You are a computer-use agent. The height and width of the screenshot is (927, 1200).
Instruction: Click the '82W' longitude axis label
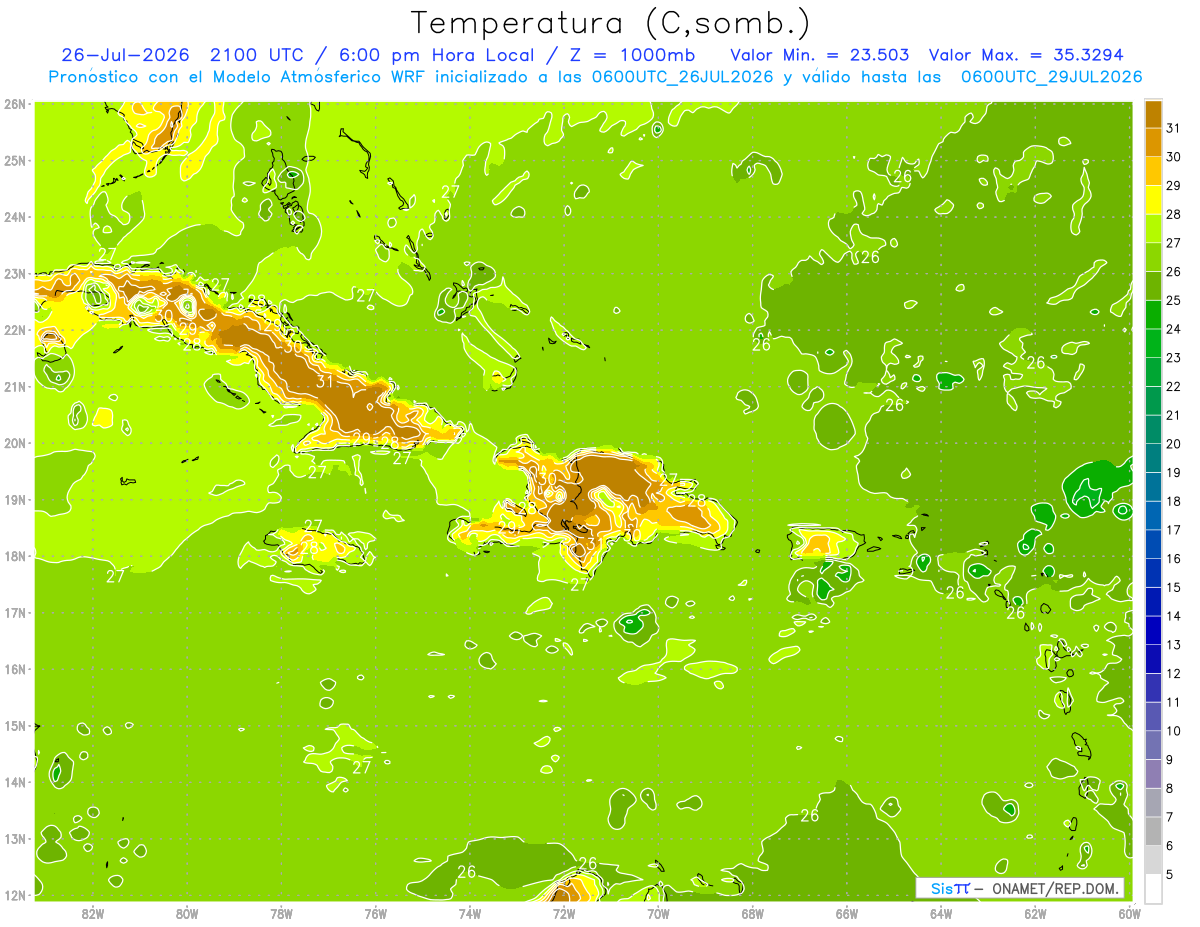click(x=93, y=914)
